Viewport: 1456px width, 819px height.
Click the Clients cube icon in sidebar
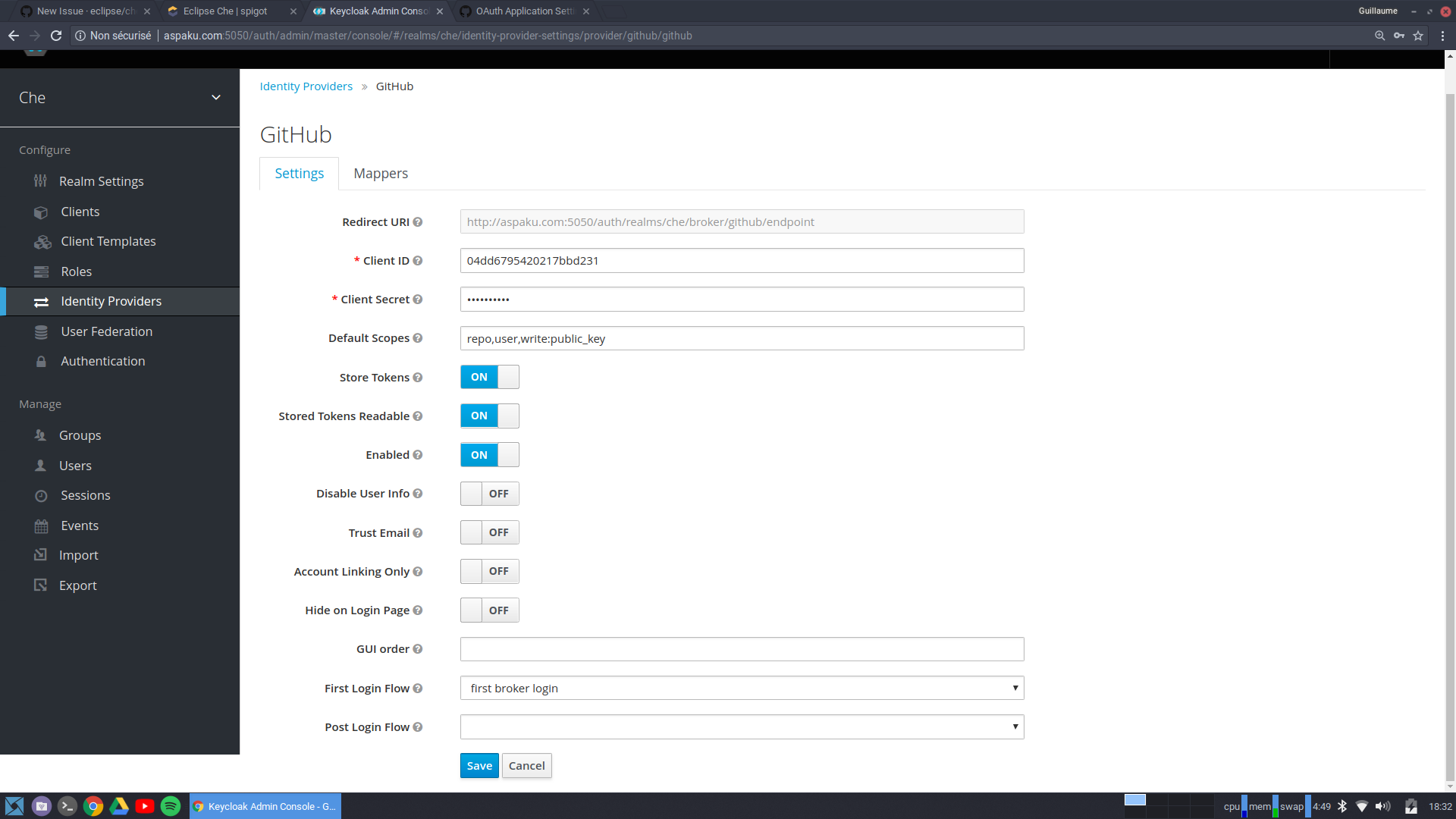pyautogui.click(x=41, y=212)
